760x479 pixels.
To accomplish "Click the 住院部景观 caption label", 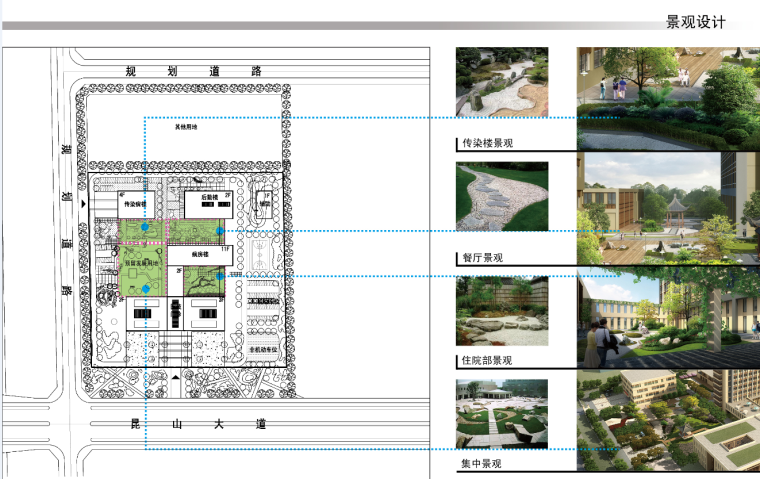I will (487, 361).
